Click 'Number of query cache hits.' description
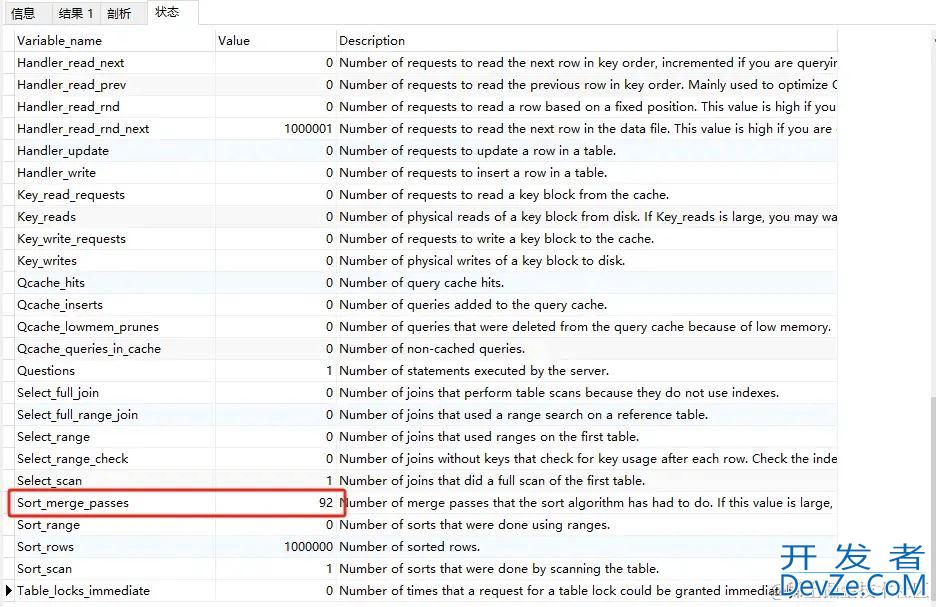 tap(421, 283)
